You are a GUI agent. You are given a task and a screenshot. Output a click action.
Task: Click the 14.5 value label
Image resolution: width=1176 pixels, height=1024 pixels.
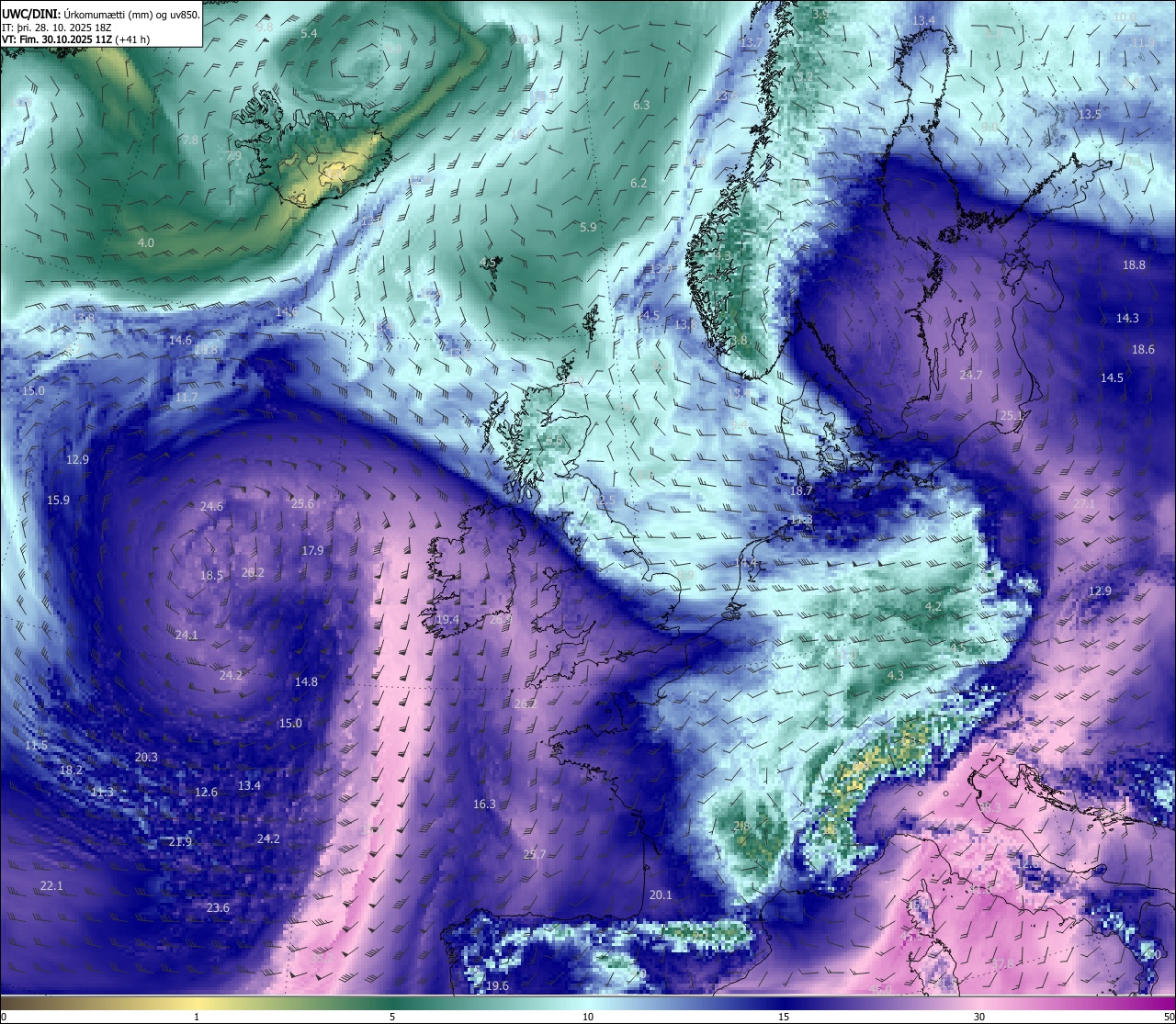pos(1112,377)
